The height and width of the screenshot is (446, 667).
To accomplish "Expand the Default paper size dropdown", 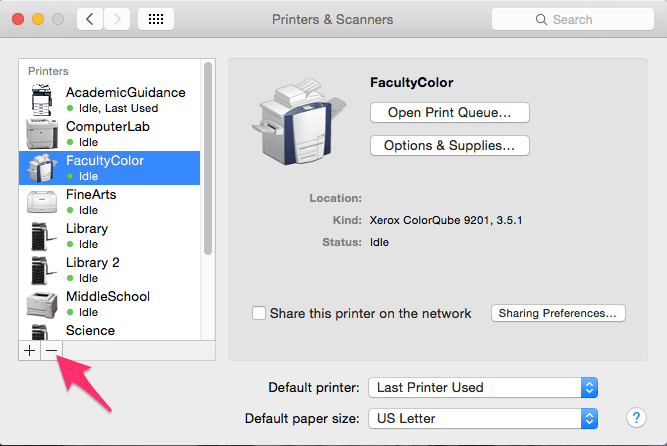I will pyautogui.click(x=483, y=418).
